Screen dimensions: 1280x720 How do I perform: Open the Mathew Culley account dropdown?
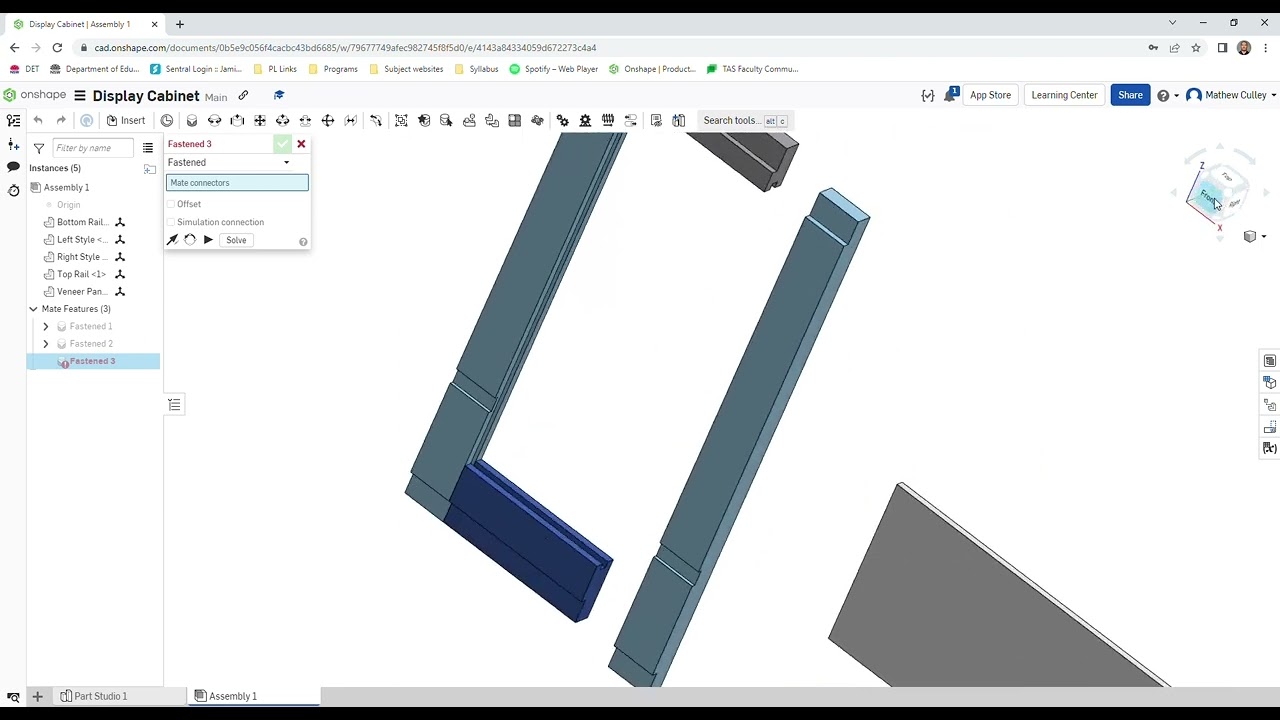tap(1231, 95)
